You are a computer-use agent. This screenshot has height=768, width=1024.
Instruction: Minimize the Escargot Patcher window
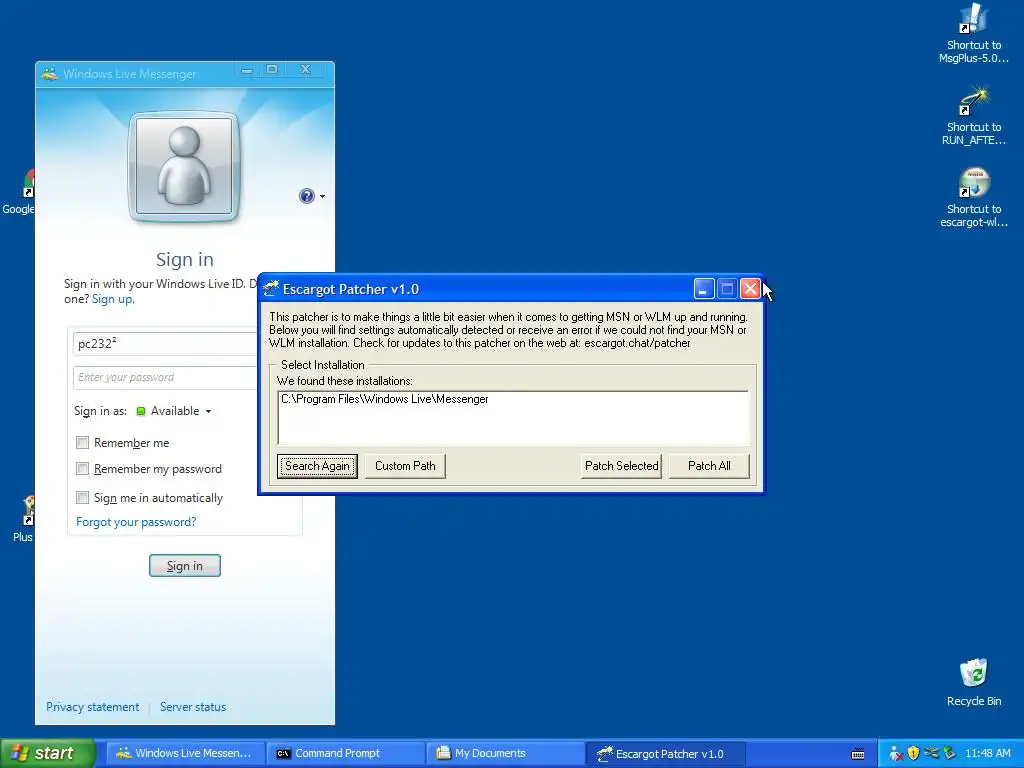pos(703,289)
